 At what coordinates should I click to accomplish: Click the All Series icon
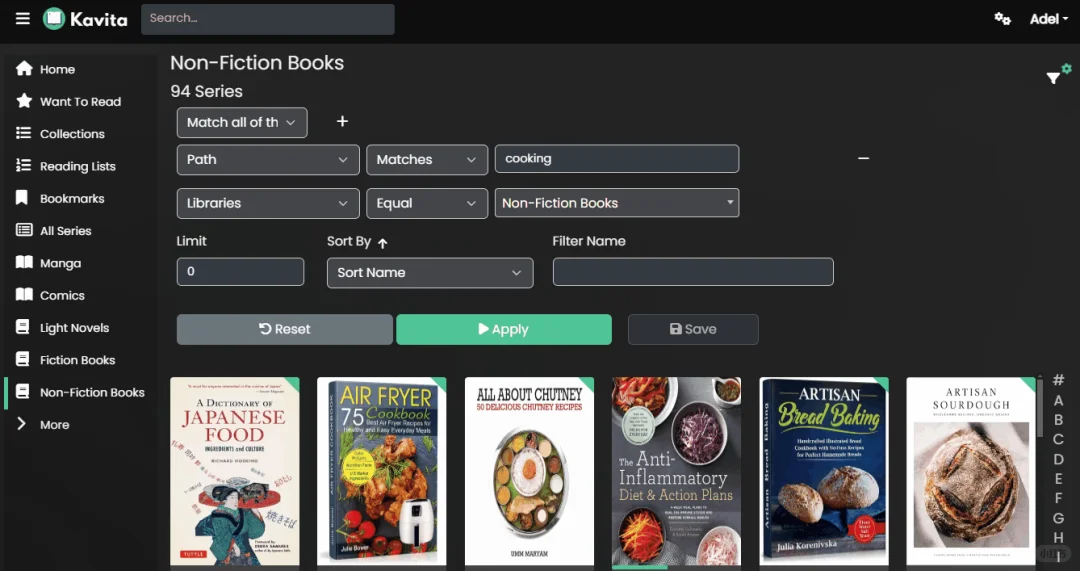tap(24, 230)
